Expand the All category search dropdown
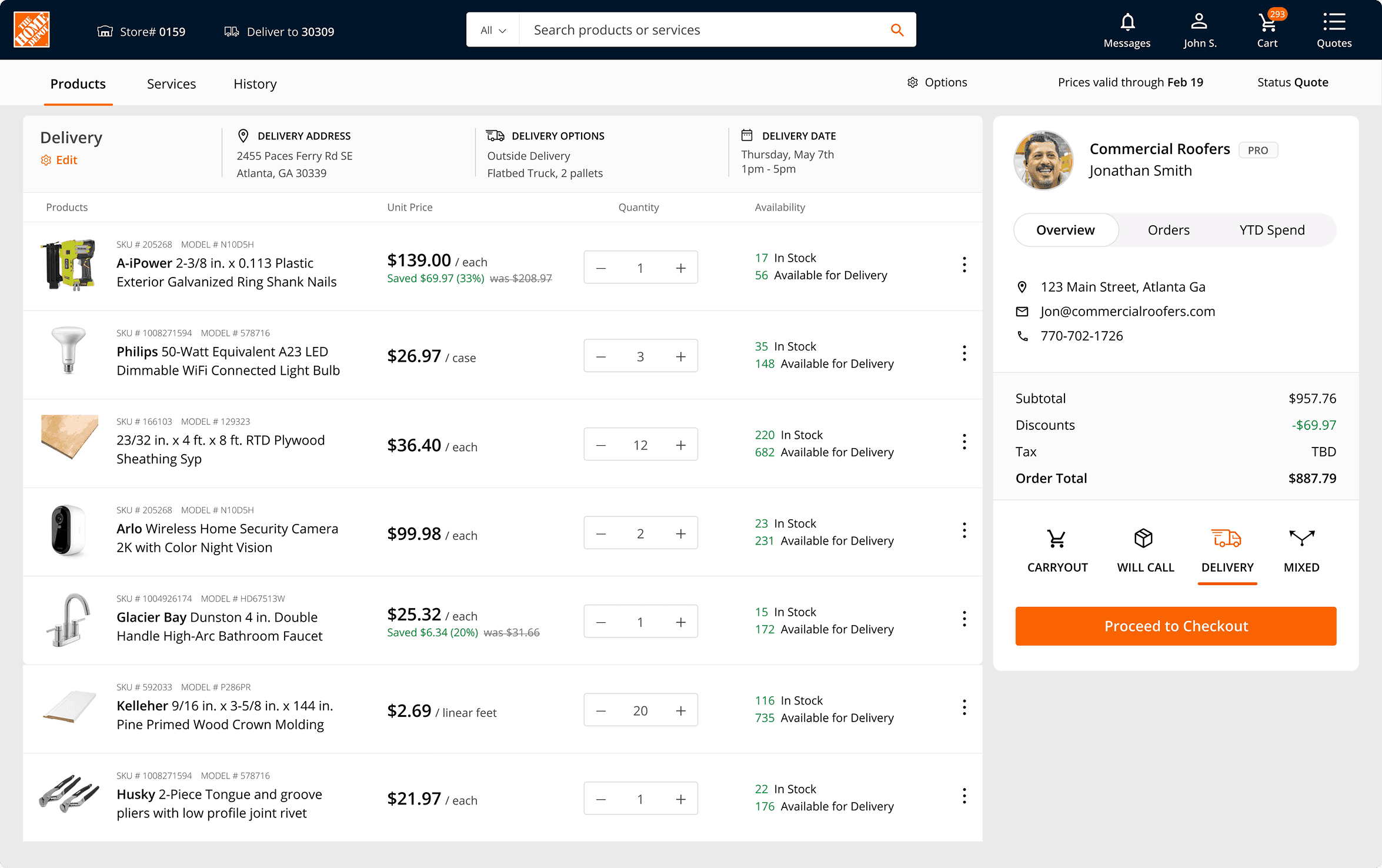Image resolution: width=1382 pixels, height=868 pixels. coord(493,30)
